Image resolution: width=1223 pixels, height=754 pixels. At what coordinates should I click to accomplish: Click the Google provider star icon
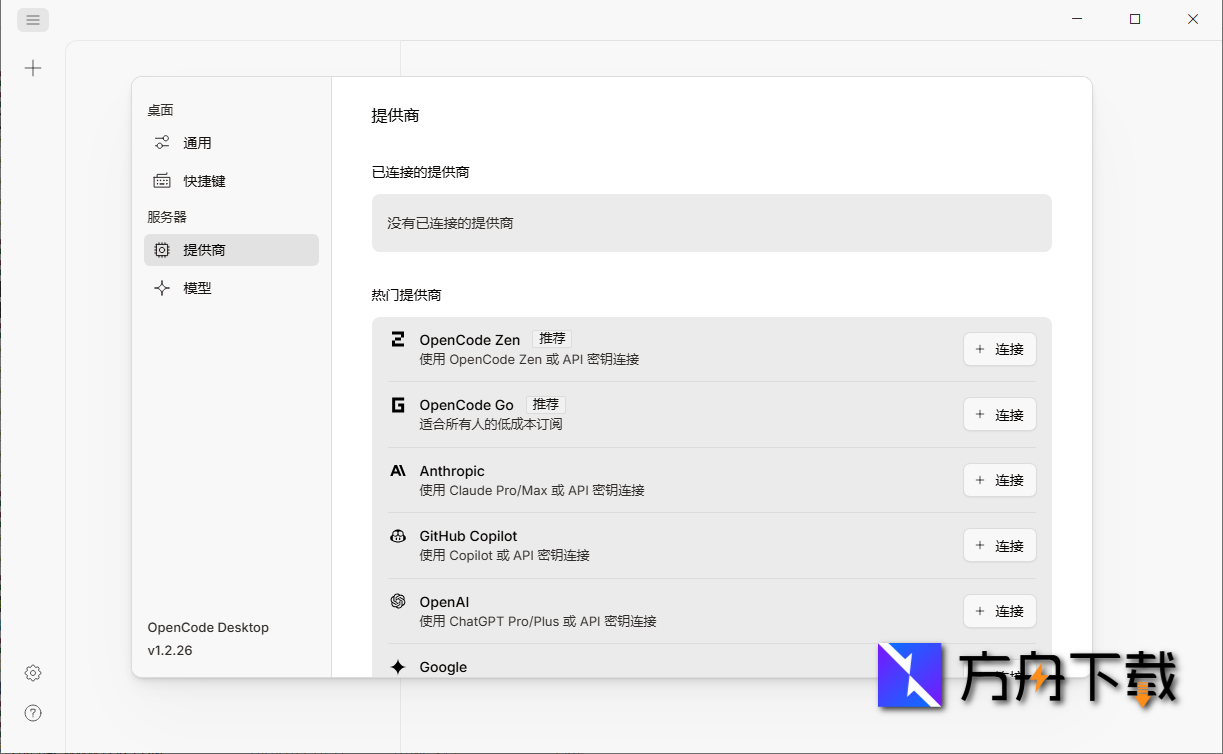397,667
